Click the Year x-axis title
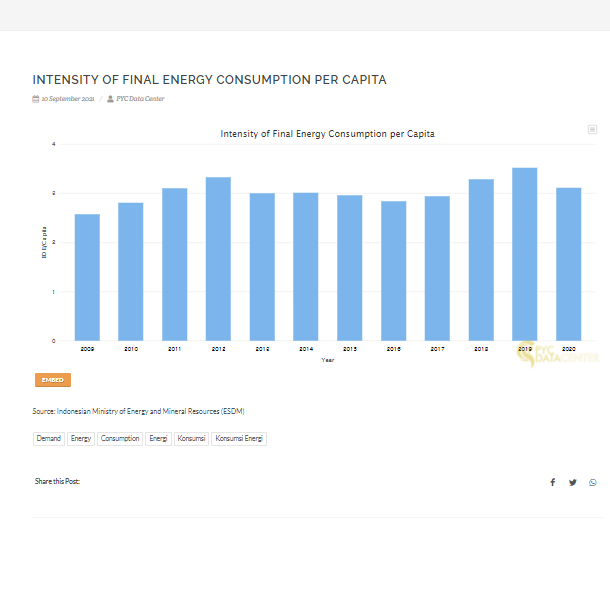Screen dimensions: 610x610 (328, 360)
